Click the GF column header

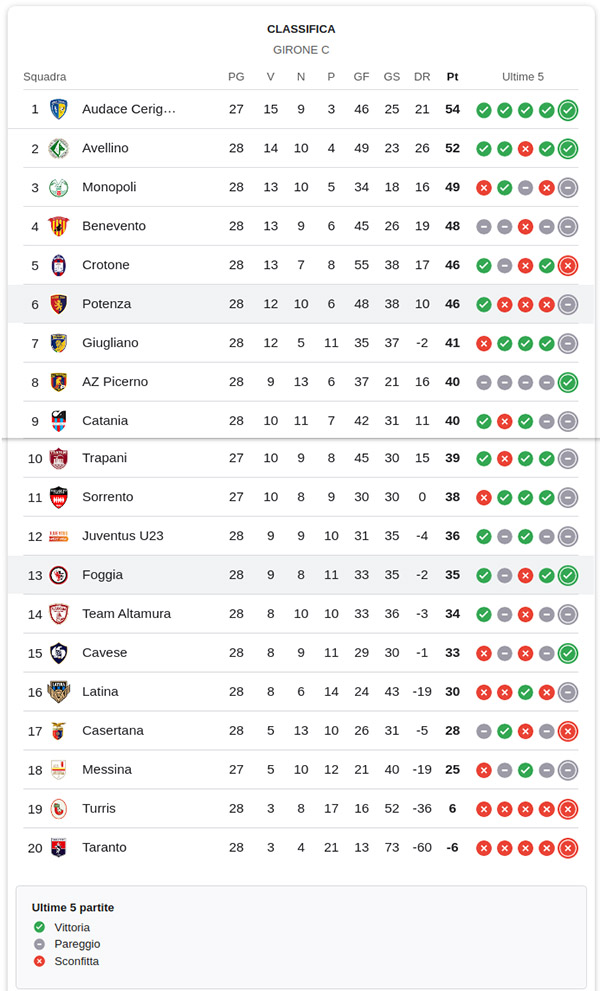pyautogui.click(x=361, y=77)
